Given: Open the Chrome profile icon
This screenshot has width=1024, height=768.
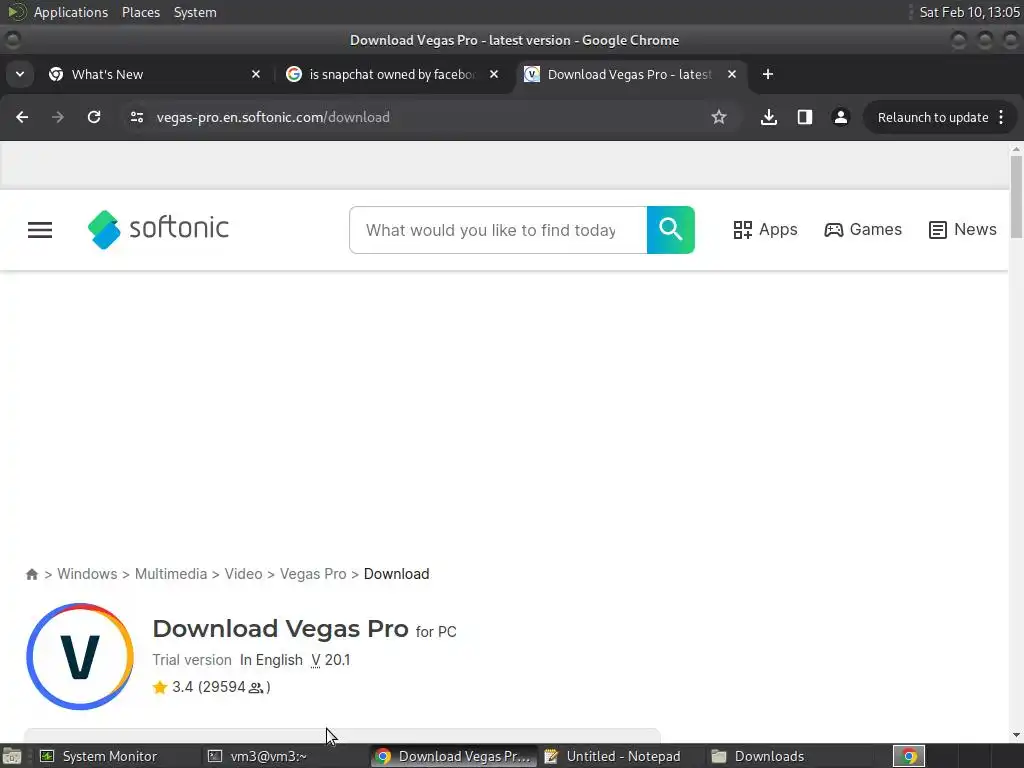Looking at the screenshot, I should 840,118.
